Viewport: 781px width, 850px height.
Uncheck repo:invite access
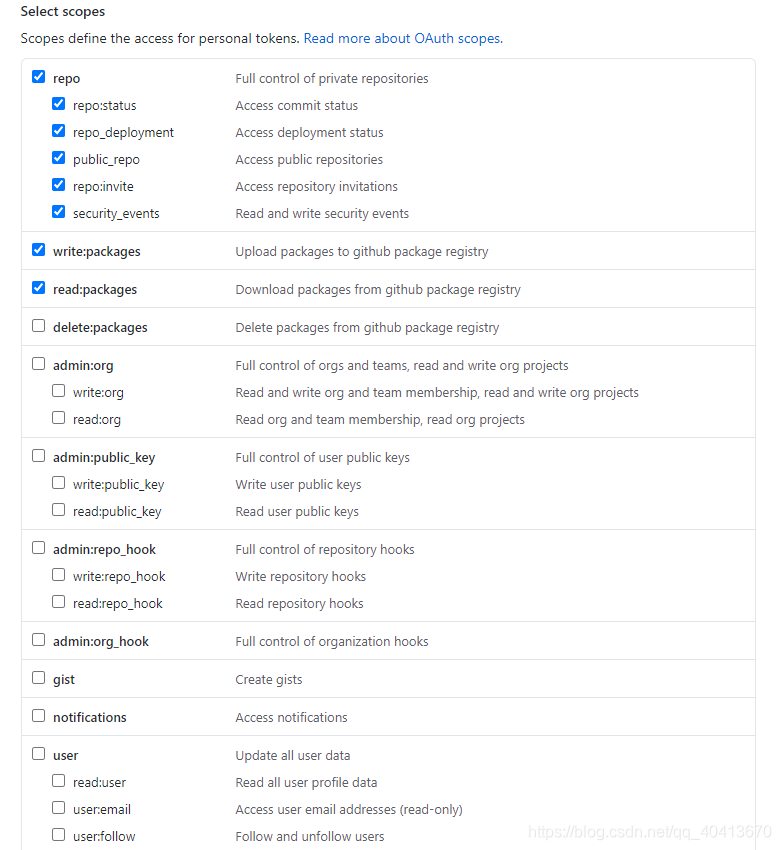tap(58, 184)
